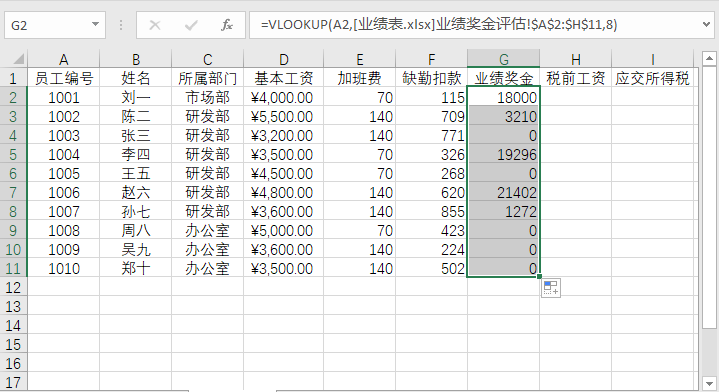Click the vertical scrollbar down arrow
719x392 pixels.
[709, 383]
